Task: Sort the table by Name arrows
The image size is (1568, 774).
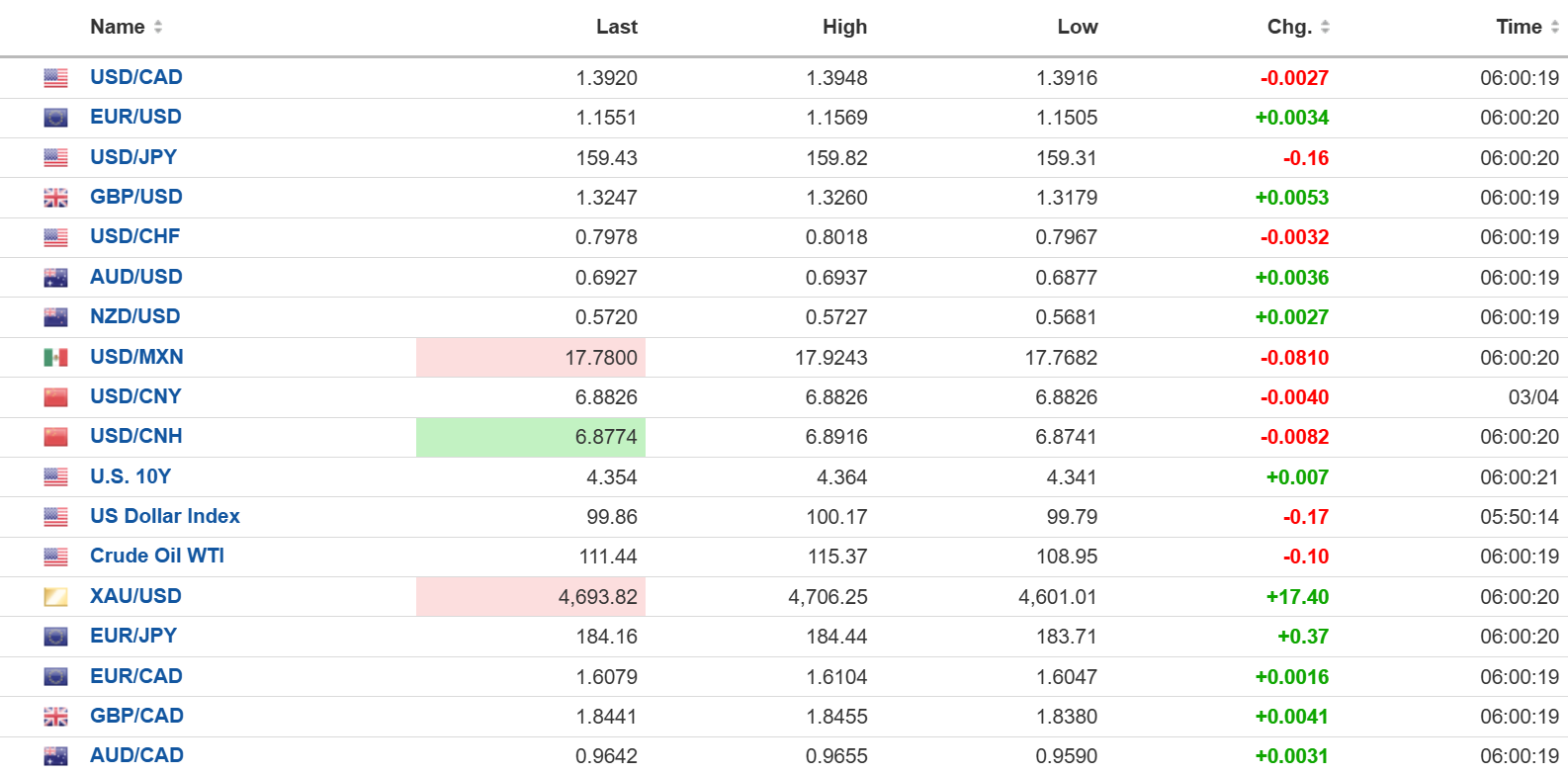Action: click(x=158, y=28)
